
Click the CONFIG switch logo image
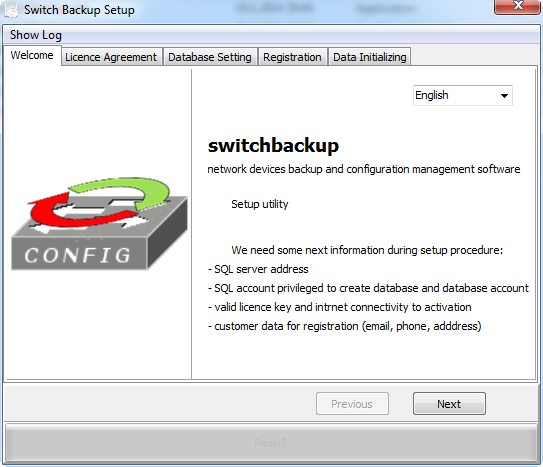coord(99,224)
